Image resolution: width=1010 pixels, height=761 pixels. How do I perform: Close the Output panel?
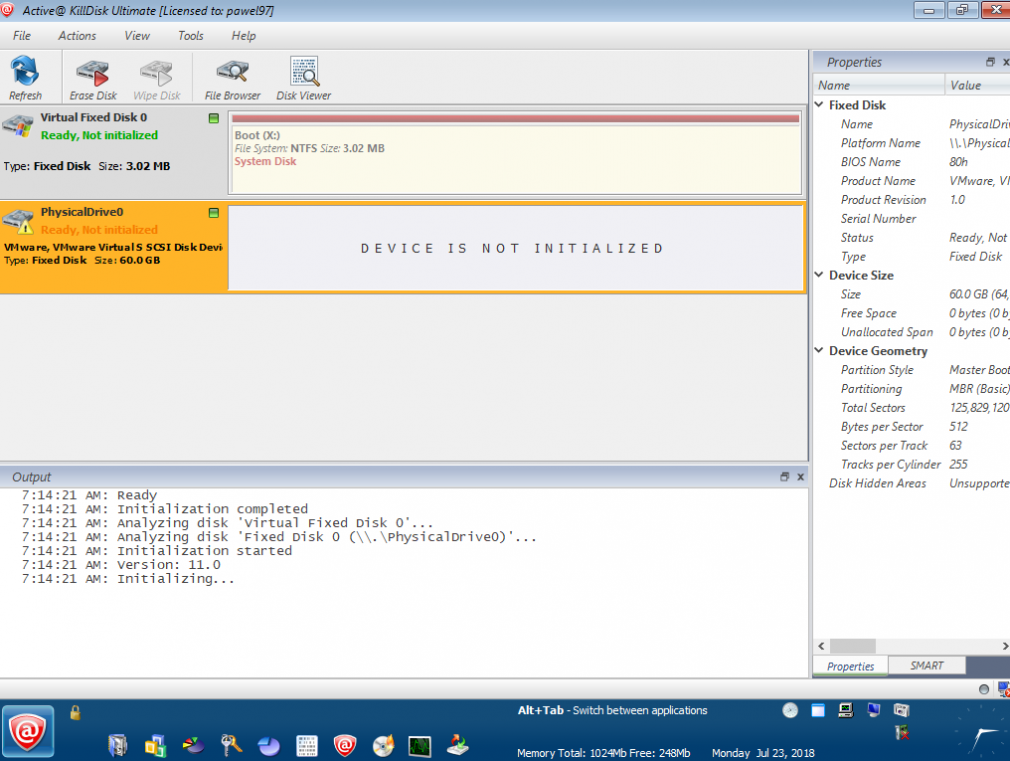pos(801,477)
